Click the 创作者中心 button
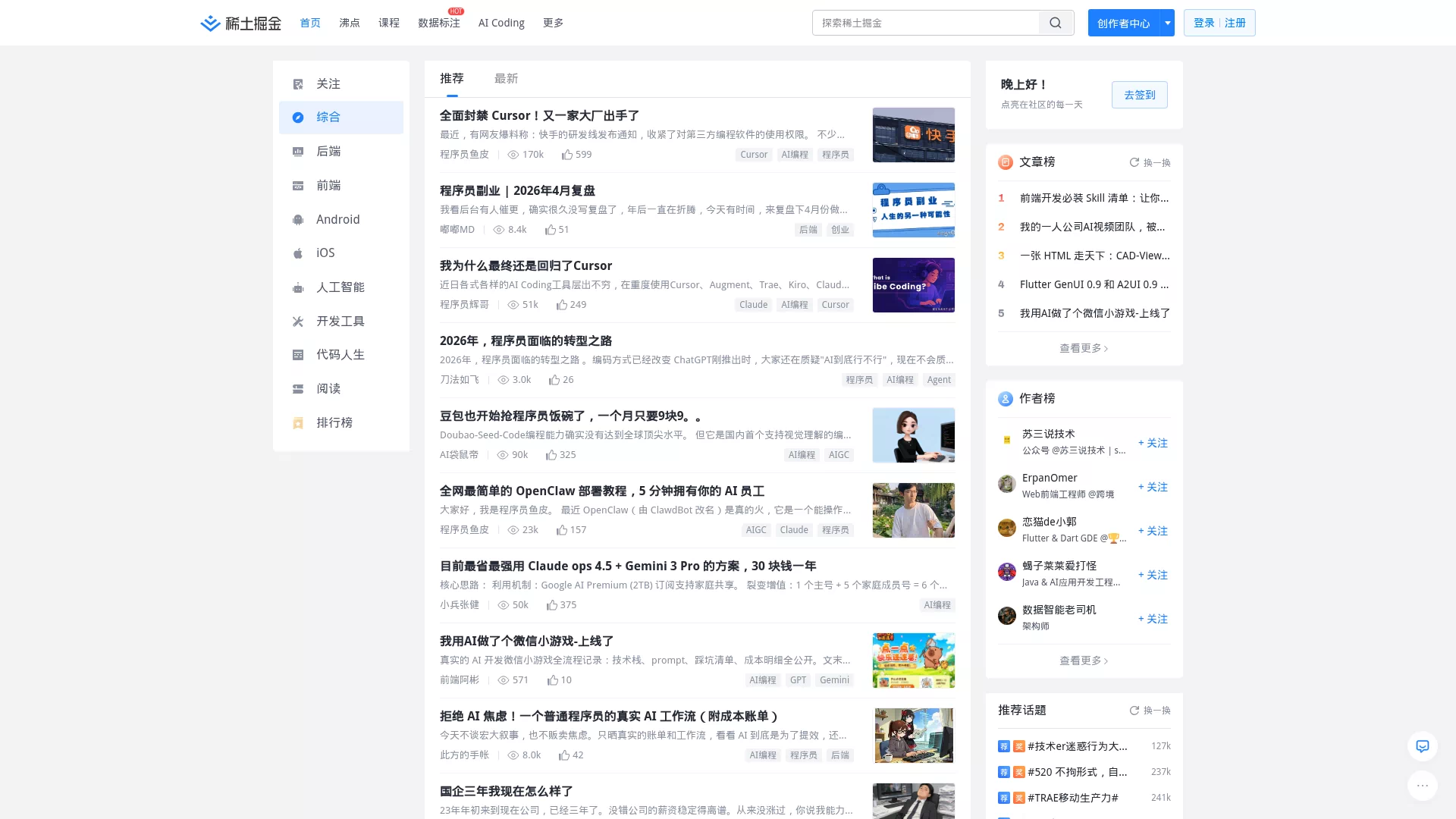The height and width of the screenshot is (819, 1456). point(1124,23)
